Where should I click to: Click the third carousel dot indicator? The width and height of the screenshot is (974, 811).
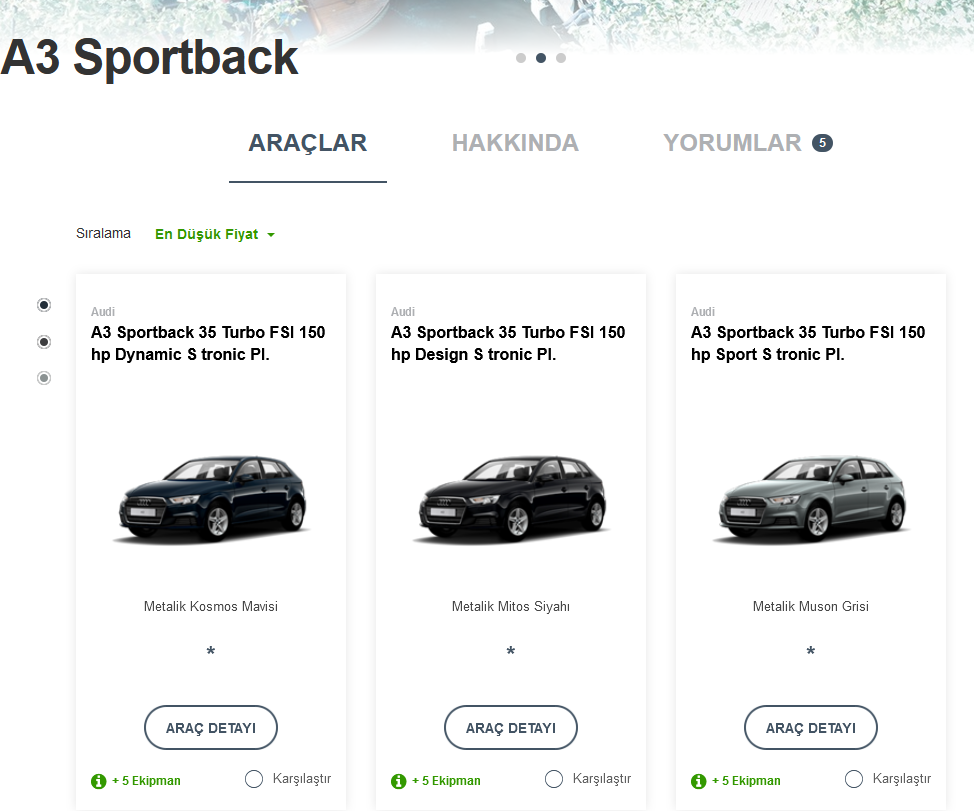pos(561,58)
